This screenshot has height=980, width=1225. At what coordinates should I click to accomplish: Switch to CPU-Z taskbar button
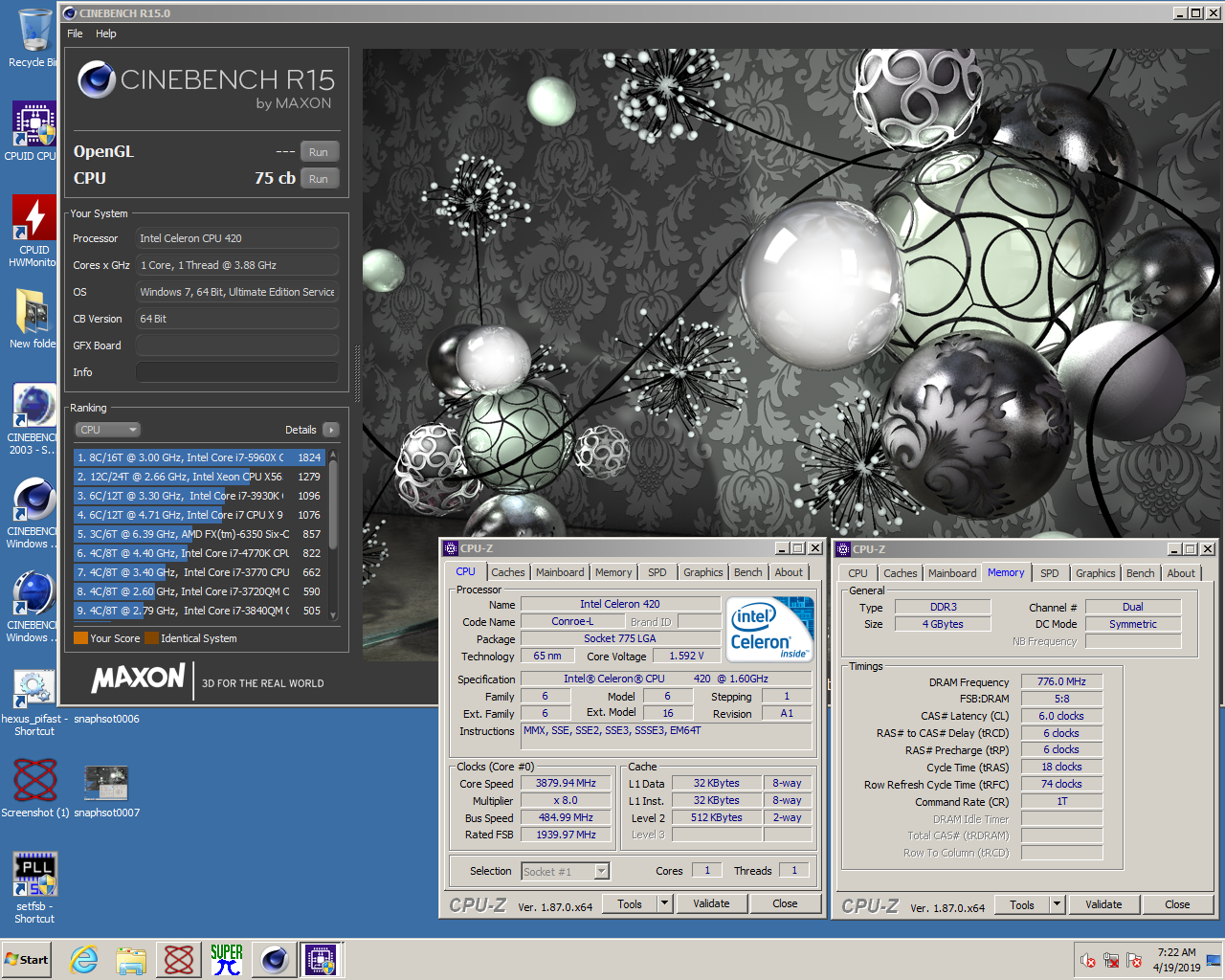(321, 960)
